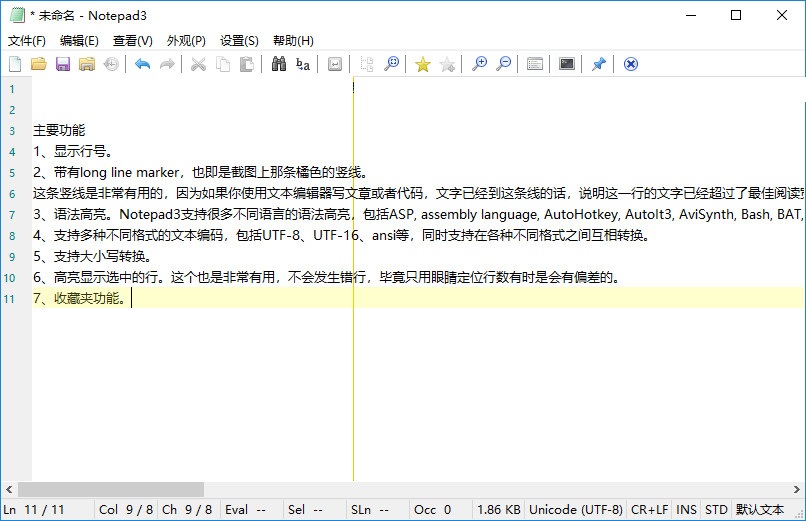Toggle word wrap toolbar icon
Image resolution: width=806 pixels, height=521 pixels.
pyautogui.click(x=335, y=64)
